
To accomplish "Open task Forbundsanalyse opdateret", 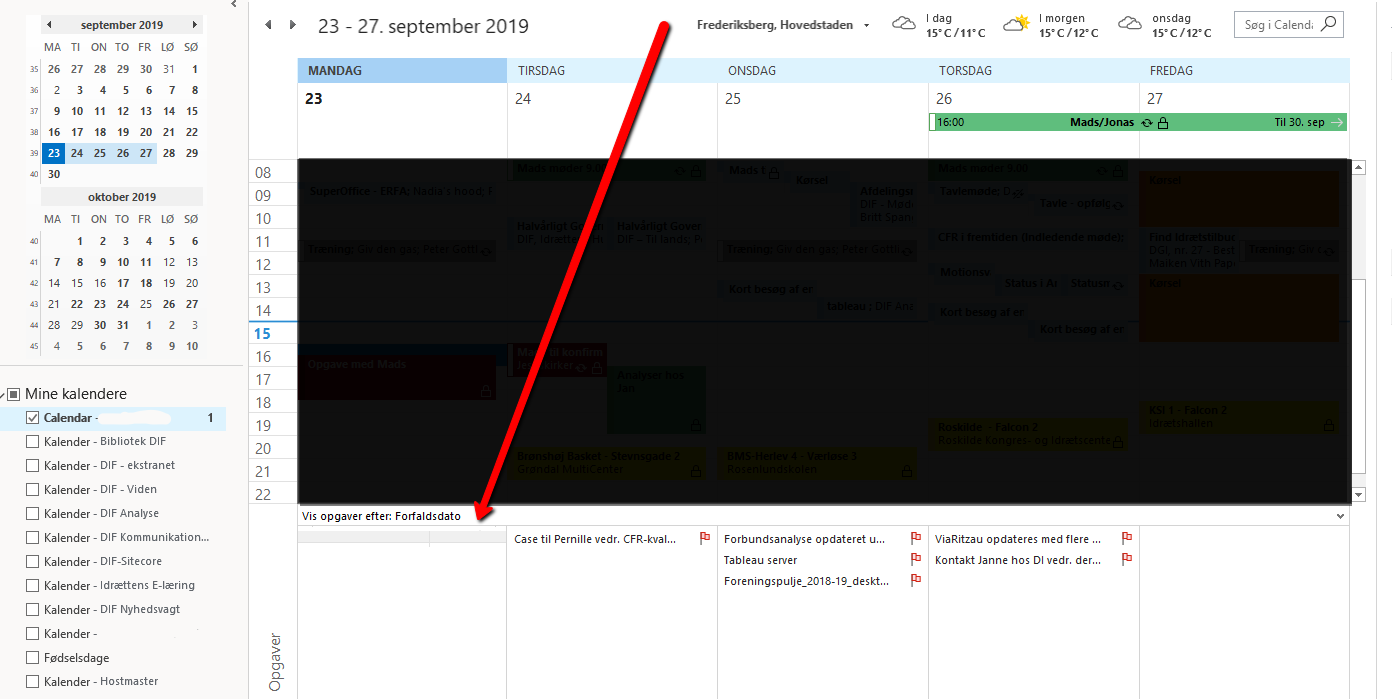I will click(x=805, y=539).
